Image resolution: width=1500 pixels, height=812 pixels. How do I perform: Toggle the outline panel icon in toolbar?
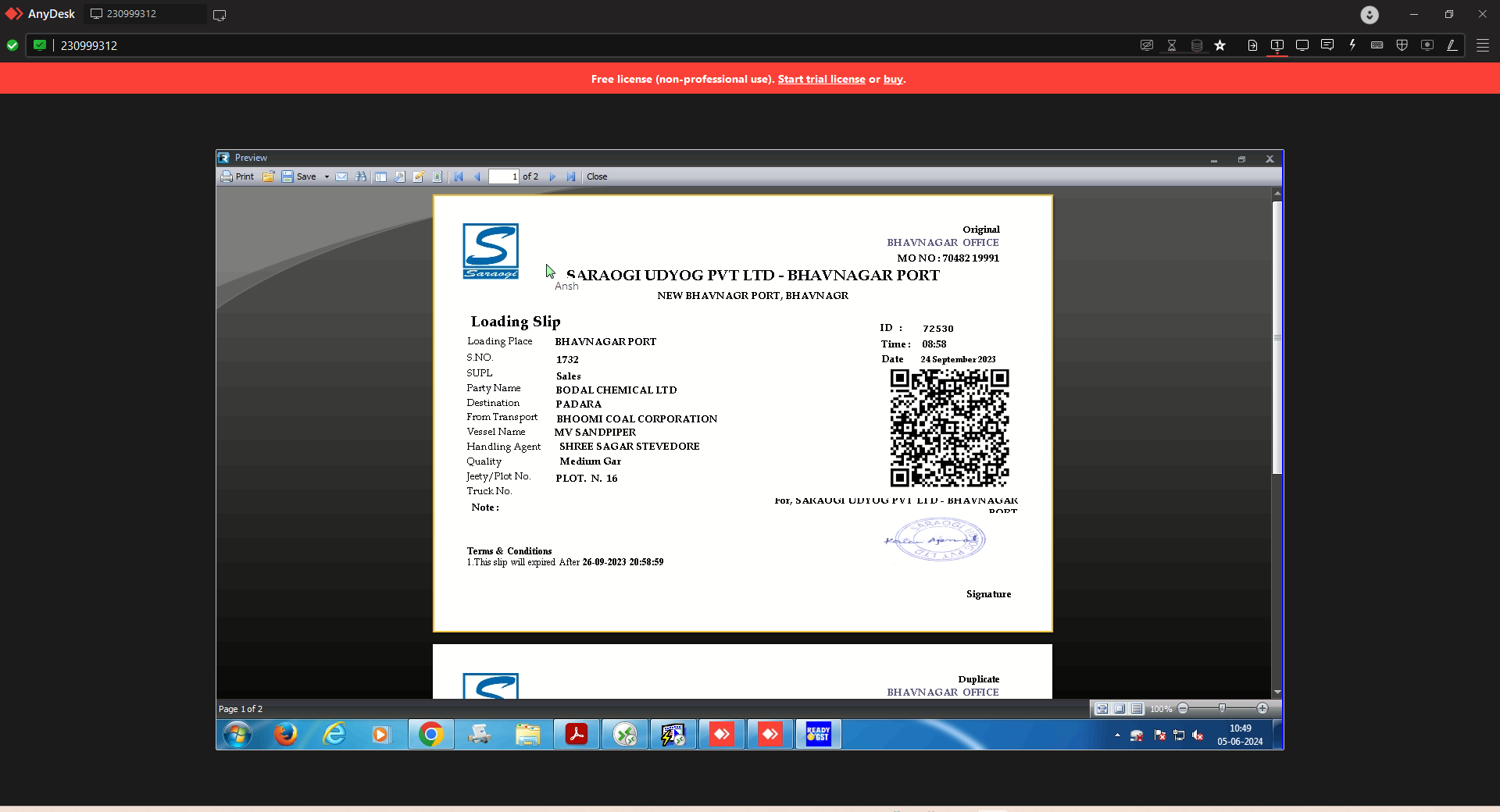380,176
